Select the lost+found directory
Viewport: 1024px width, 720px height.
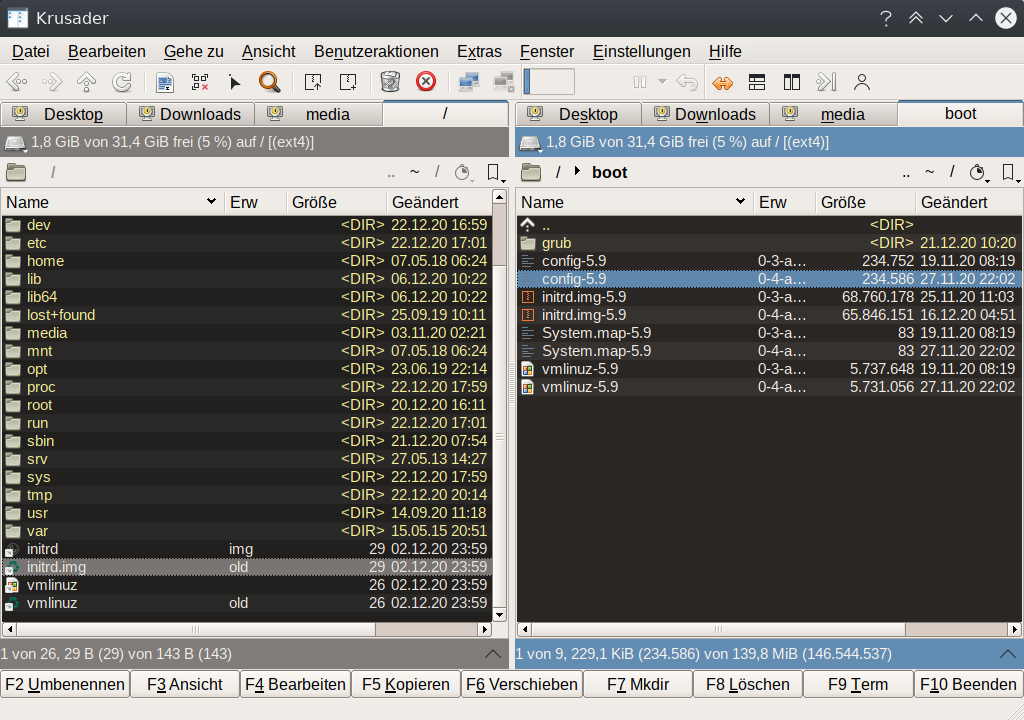point(247,315)
